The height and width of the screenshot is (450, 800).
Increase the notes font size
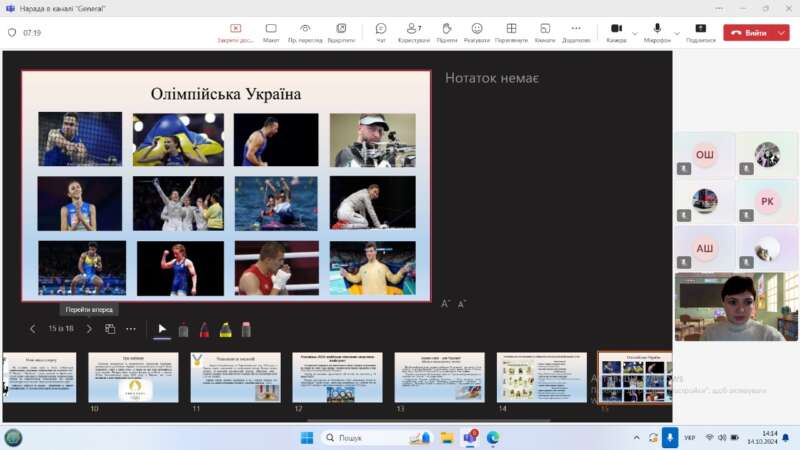click(x=446, y=303)
